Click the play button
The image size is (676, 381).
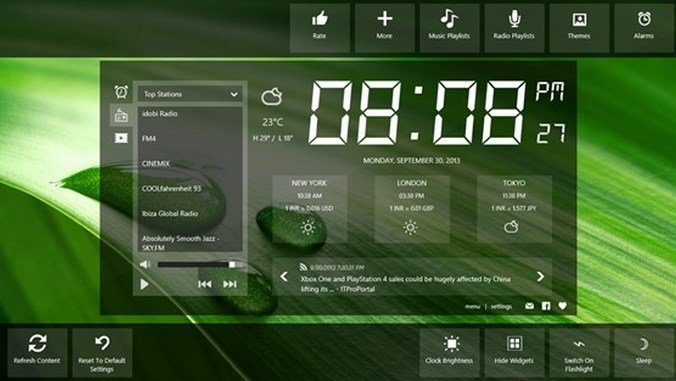point(145,284)
